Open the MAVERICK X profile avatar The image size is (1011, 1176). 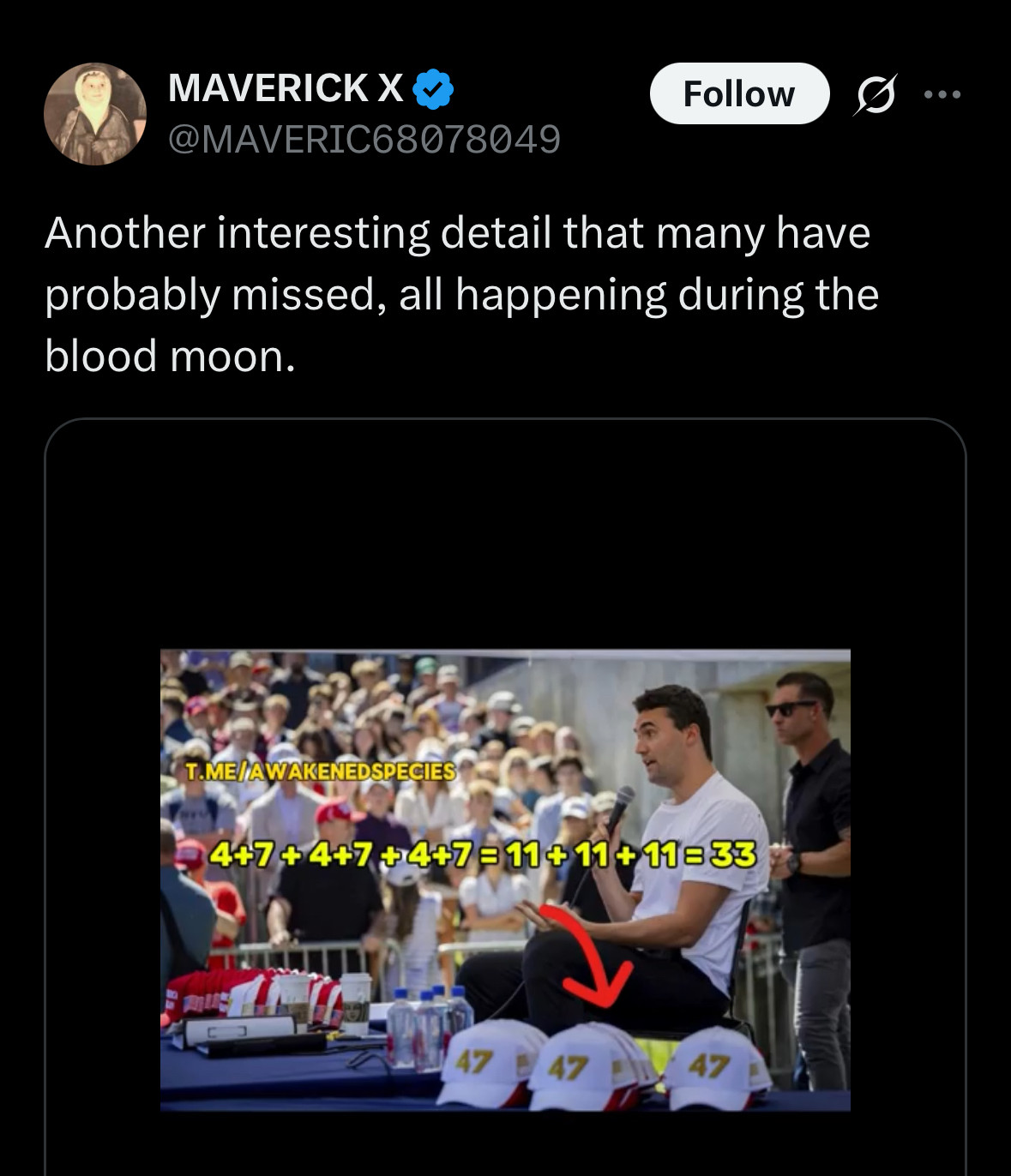pyautogui.click(x=94, y=113)
